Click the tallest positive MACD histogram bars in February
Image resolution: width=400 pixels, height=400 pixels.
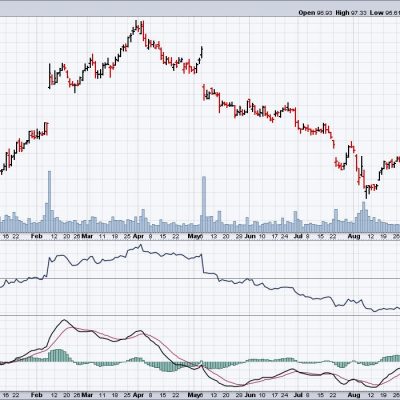coord(59,355)
